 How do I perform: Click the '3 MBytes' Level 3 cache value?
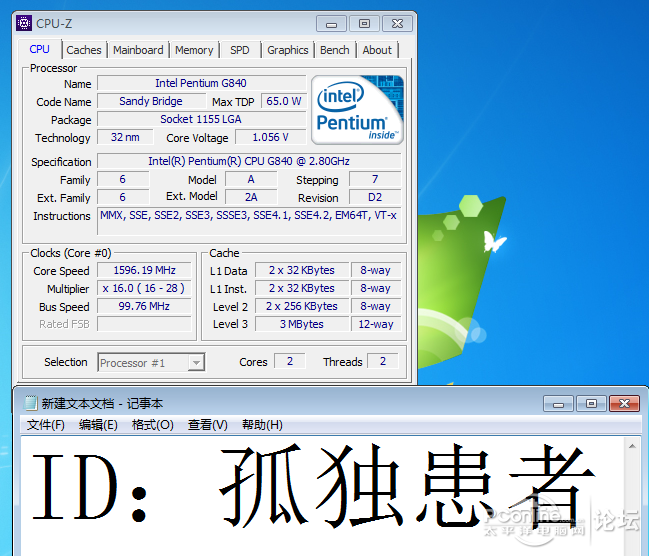coord(302,324)
